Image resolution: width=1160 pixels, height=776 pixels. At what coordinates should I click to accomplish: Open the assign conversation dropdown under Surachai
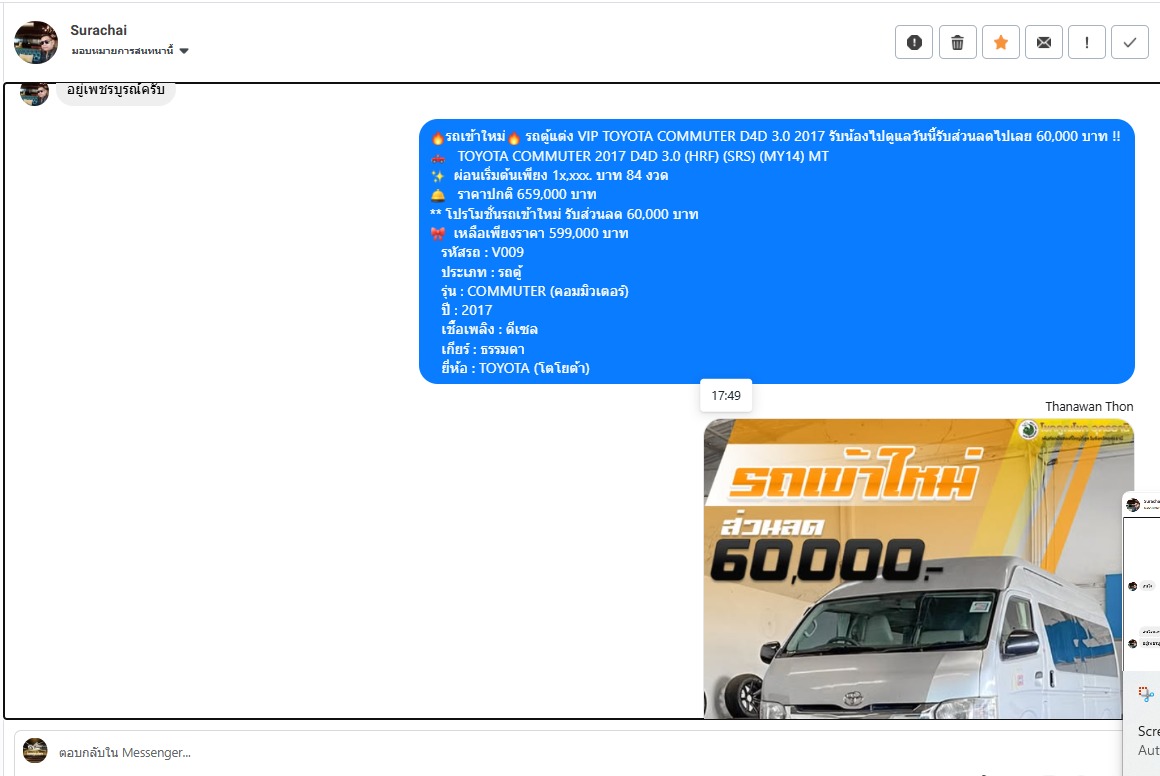click(x=130, y=51)
